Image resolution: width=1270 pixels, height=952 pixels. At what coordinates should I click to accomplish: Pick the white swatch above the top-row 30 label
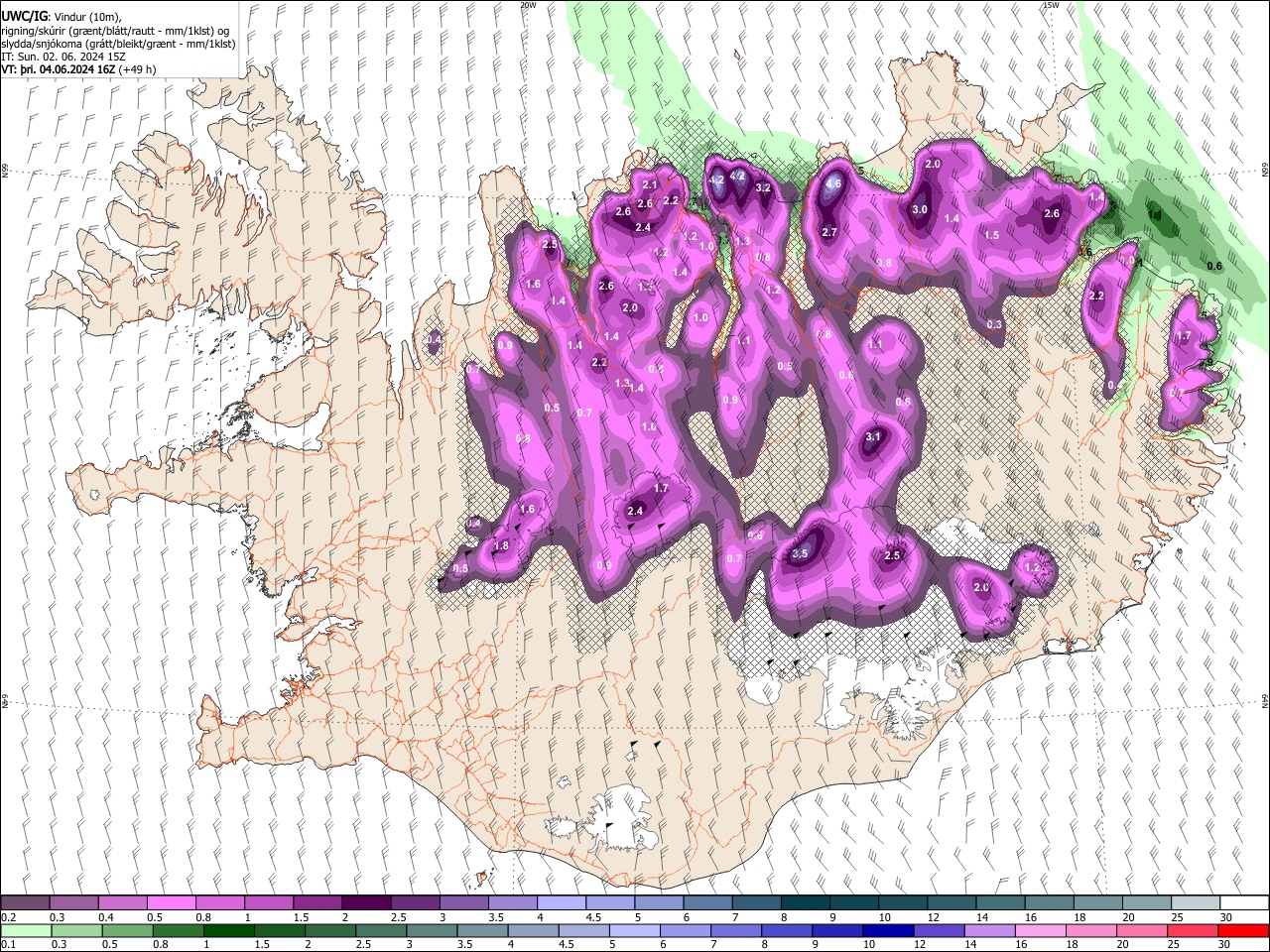[x=1244, y=903]
